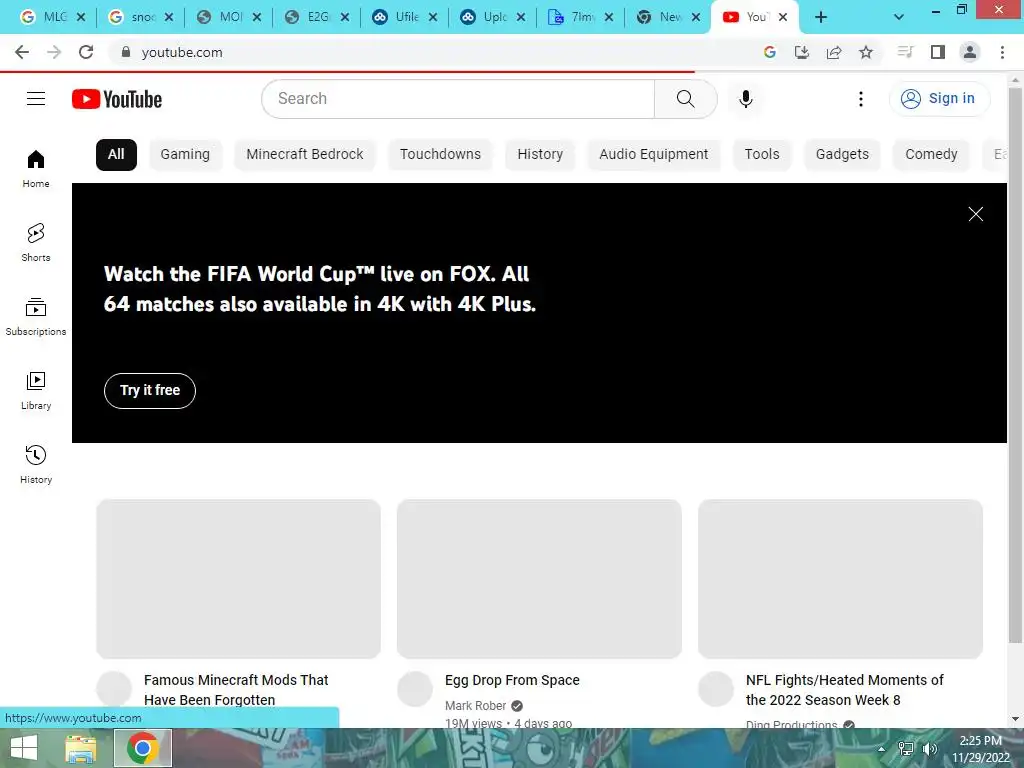Open Subscriptions in the sidebar
The height and width of the screenshot is (768, 1024).
coord(36,317)
